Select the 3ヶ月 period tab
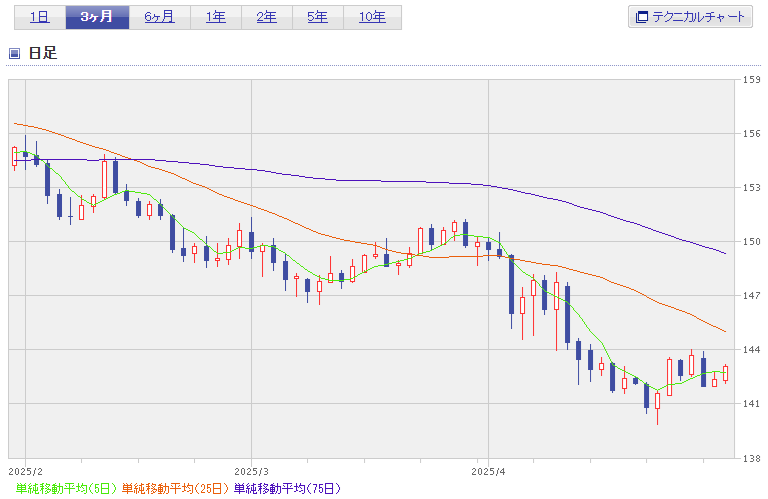Screen dimensions: 768x499 click(97, 18)
